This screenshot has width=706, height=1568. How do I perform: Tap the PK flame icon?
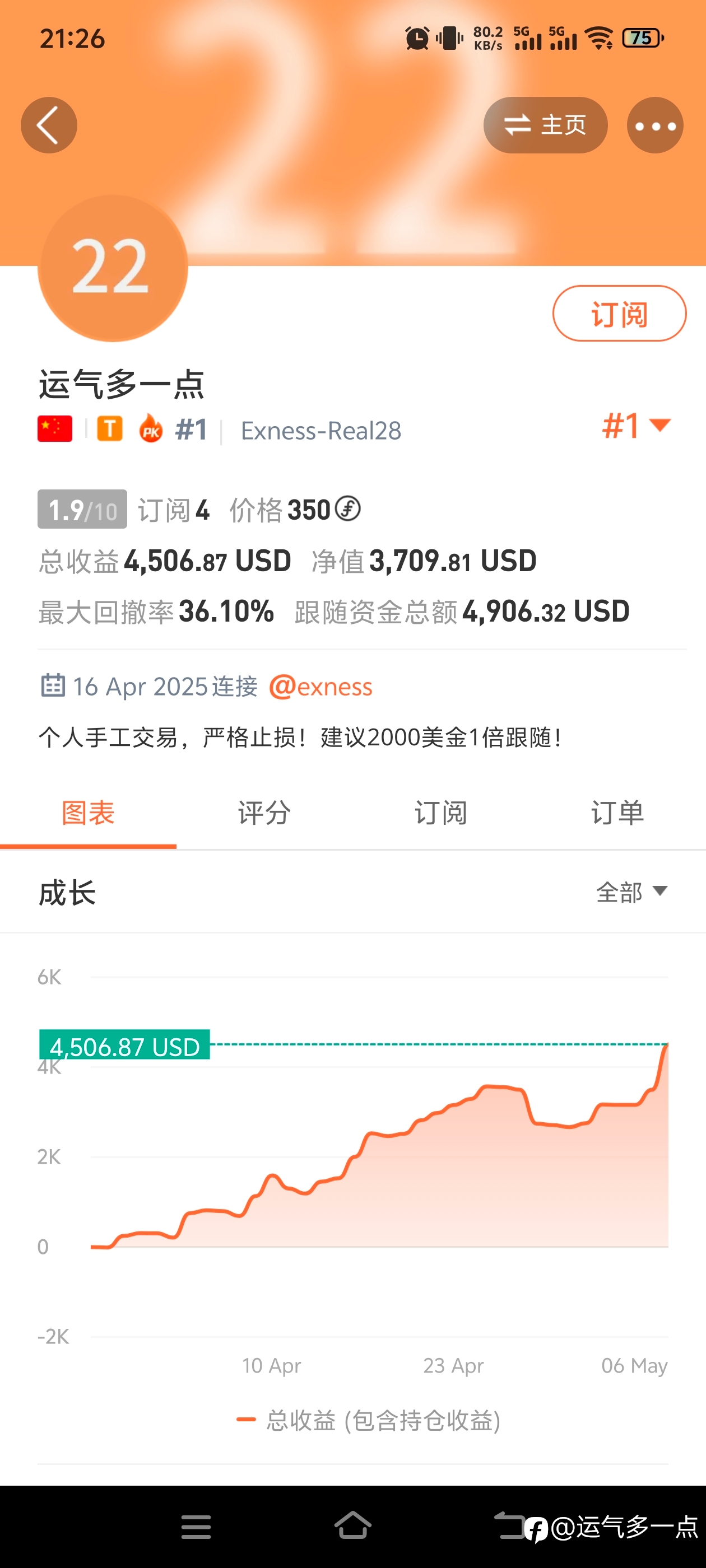point(151,428)
